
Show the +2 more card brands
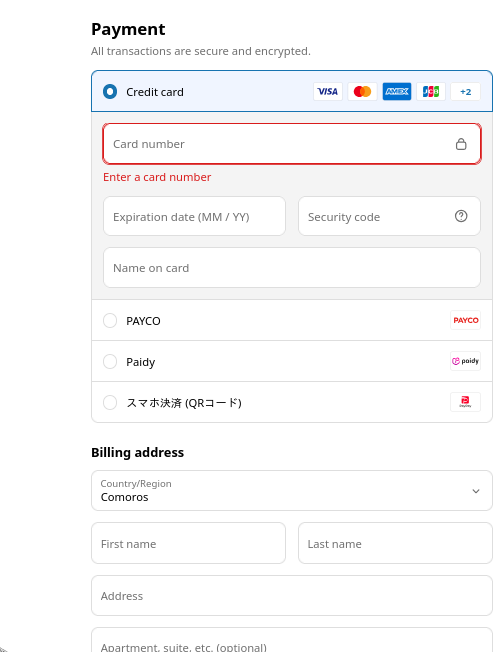pyautogui.click(x=465, y=91)
